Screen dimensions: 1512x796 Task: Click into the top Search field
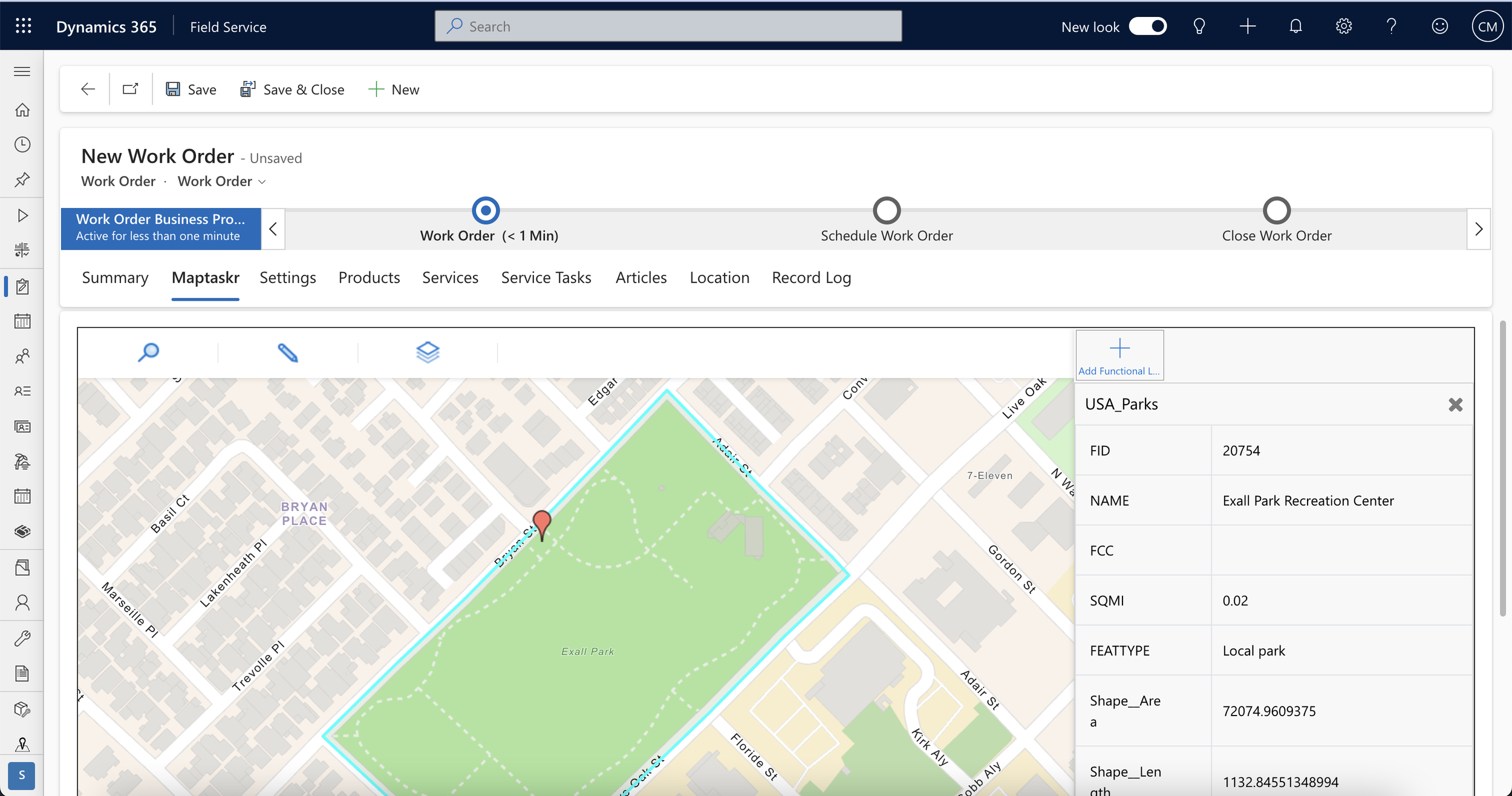[668, 27]
